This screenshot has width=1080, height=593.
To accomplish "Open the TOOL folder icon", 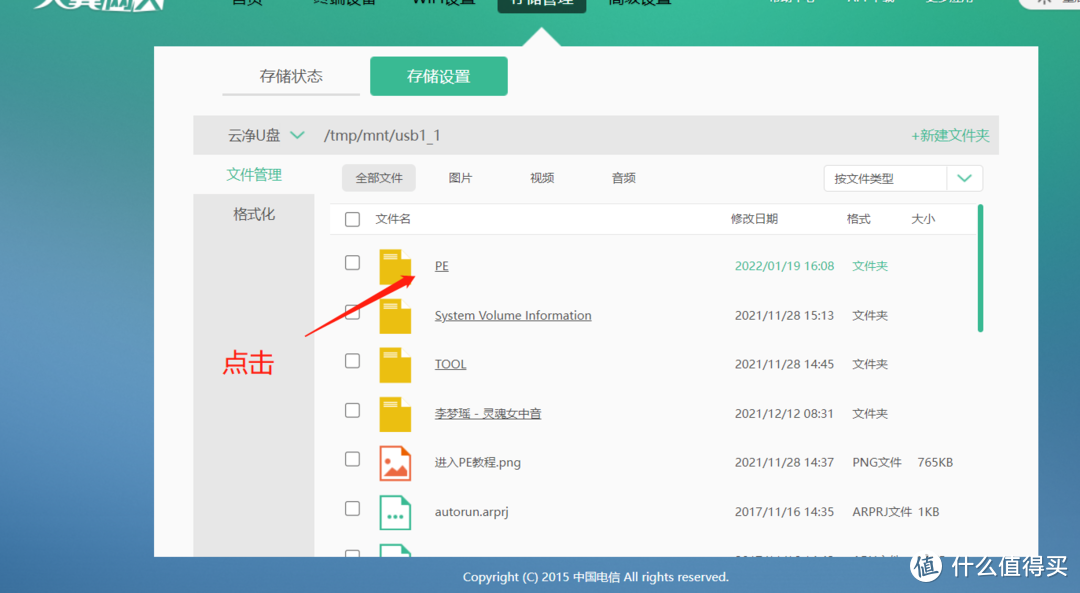I will (394, 363).
